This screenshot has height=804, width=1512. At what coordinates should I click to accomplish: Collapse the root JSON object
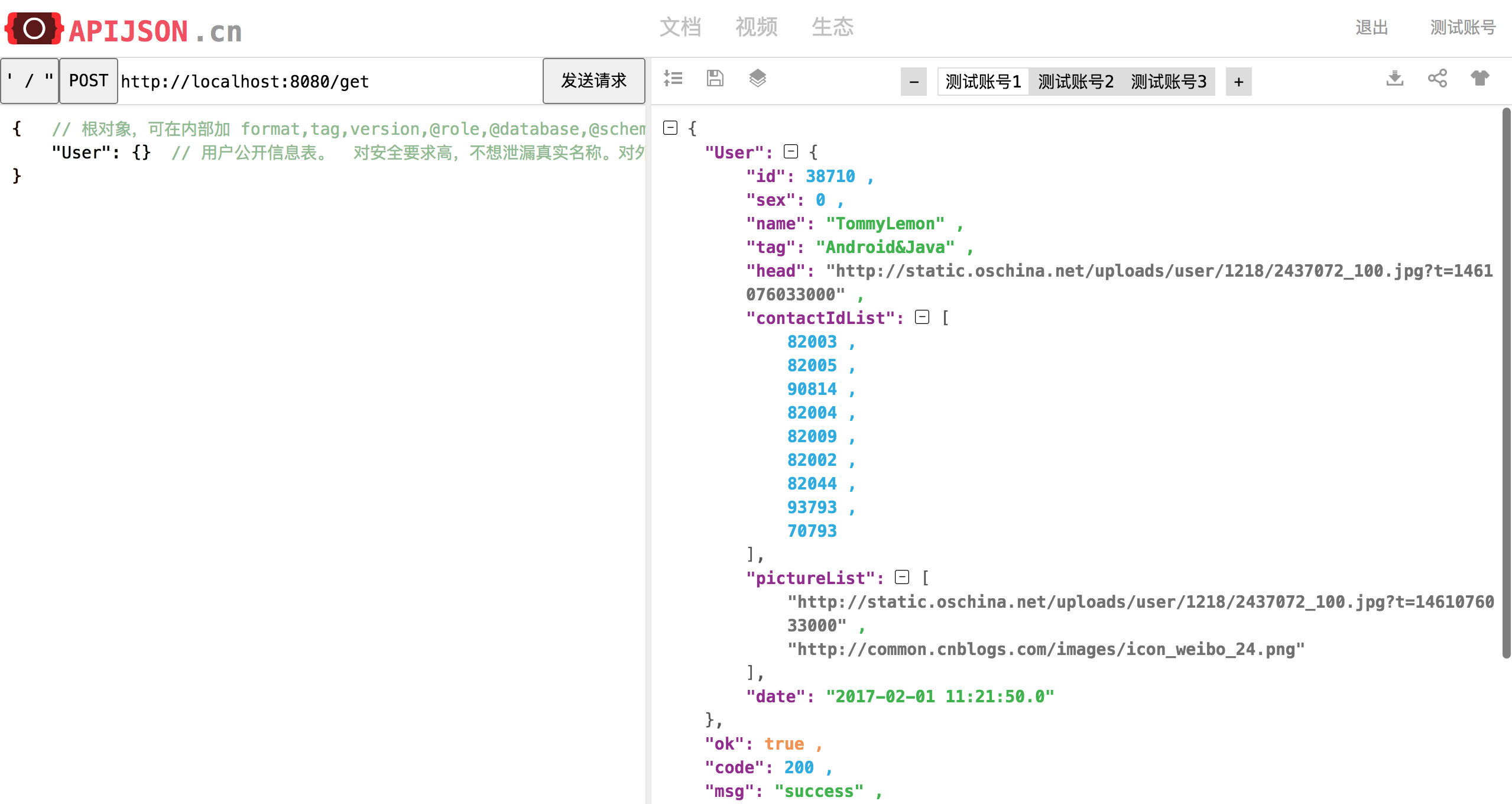tap(670, 128)
